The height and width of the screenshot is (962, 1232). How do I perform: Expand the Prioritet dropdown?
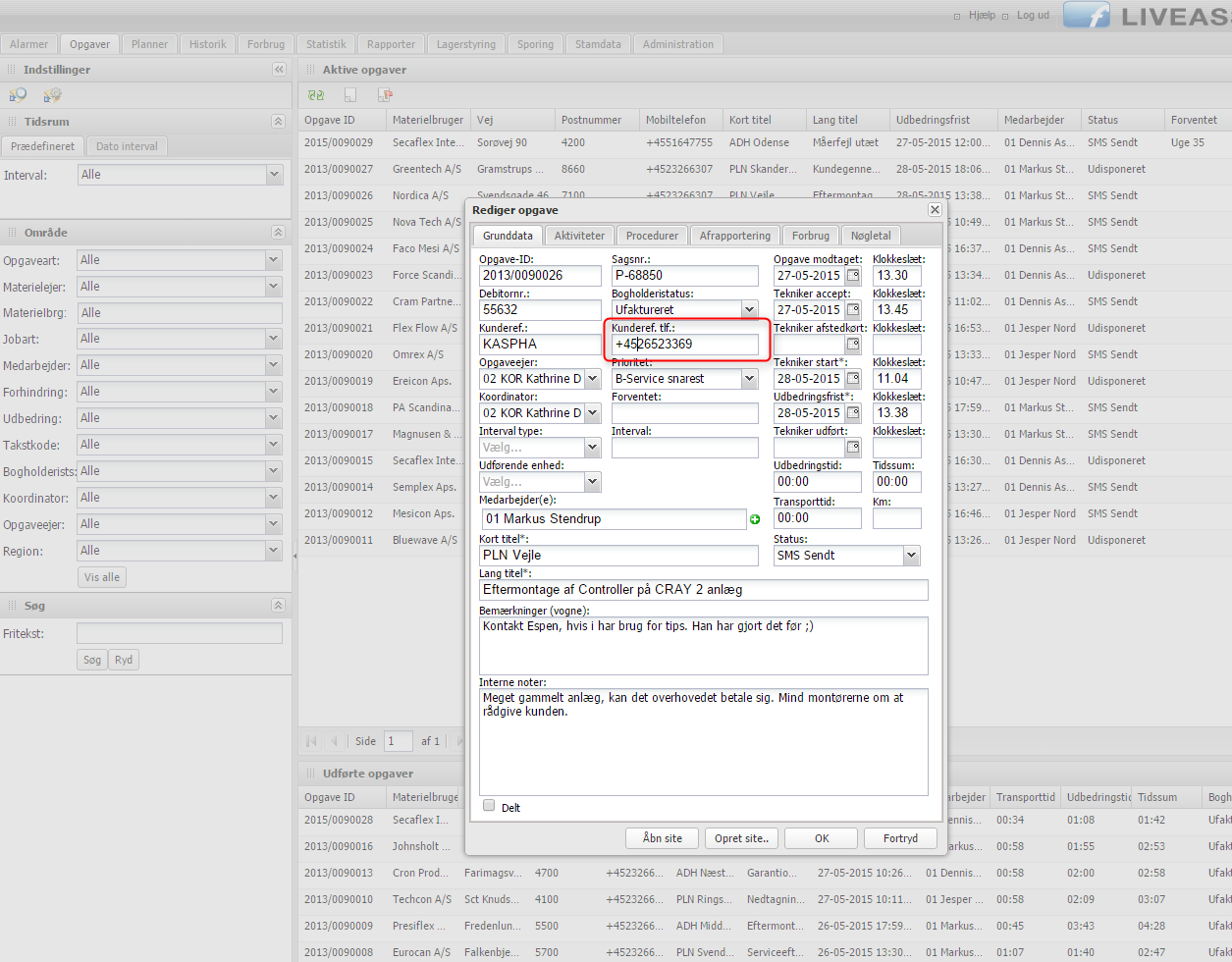click(x=750, y=378)
